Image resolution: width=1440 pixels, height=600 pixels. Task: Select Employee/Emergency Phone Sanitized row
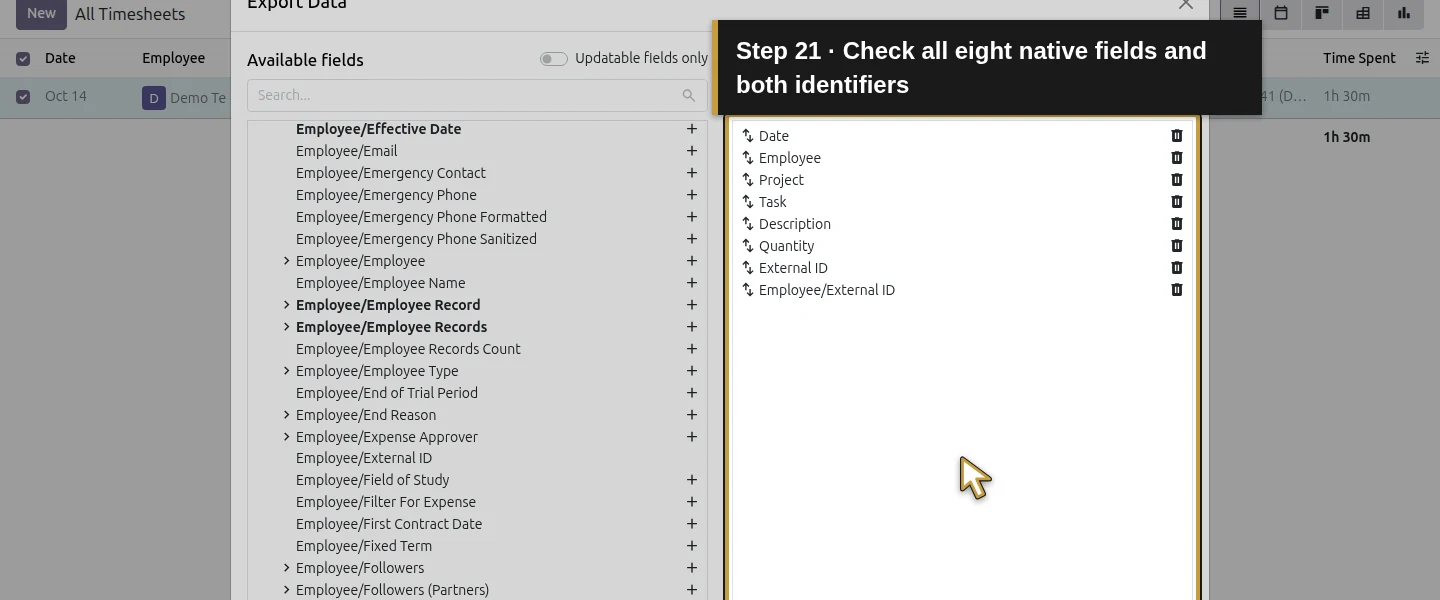coord(416,239)
